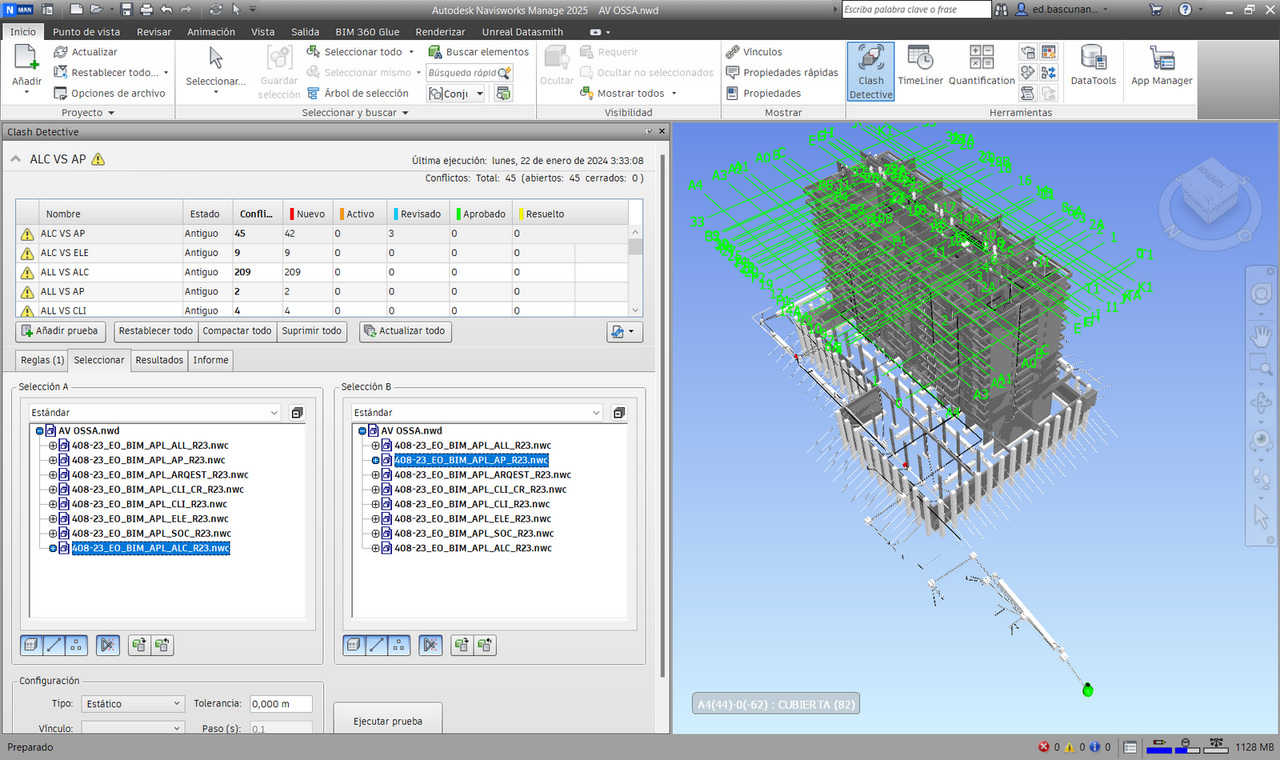Open the shopping cart icon in title bar
This screenshot has width=1280, height=760.
tap(1156, 9)
